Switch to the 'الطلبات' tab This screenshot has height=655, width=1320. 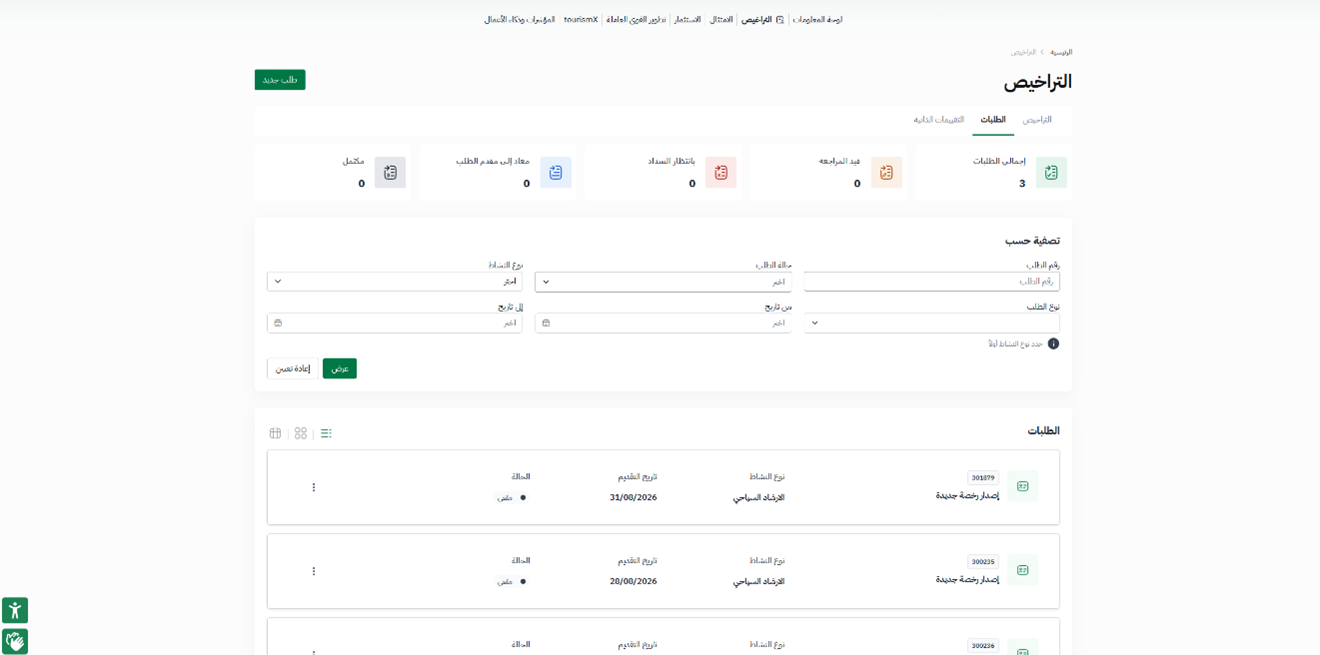click(x=993, y=120)
